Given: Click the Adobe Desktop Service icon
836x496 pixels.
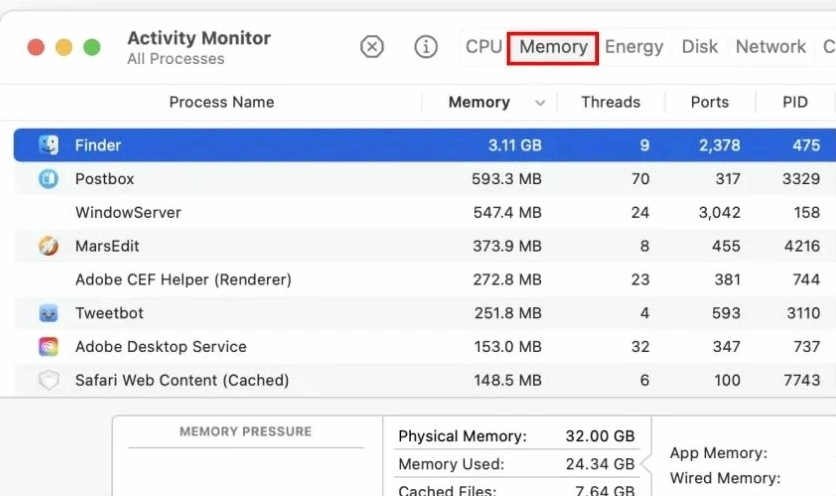Looking at the screenshot, I should pos(49,347).
